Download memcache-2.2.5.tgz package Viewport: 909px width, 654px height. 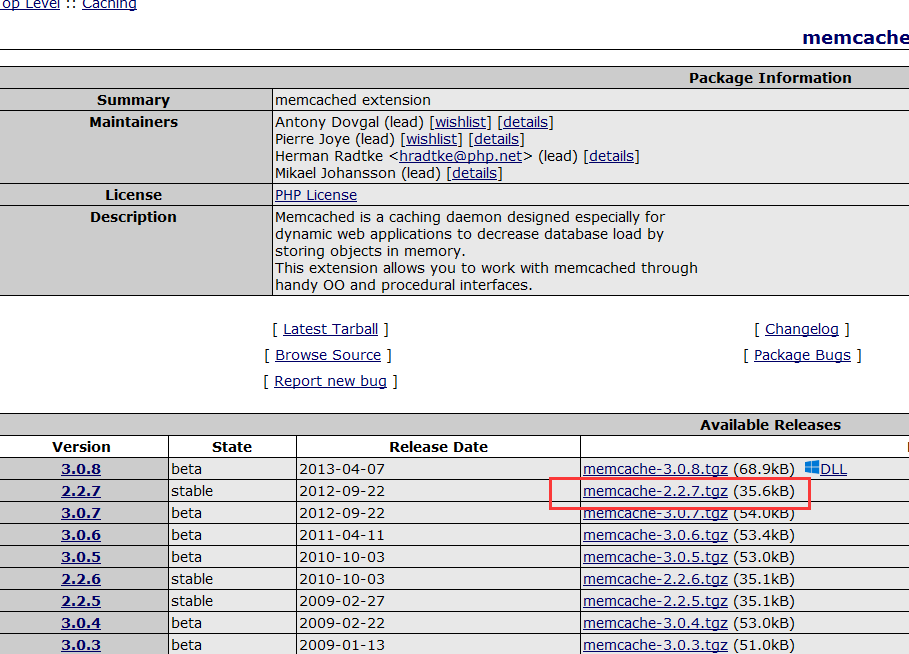(x=655, y=601)
